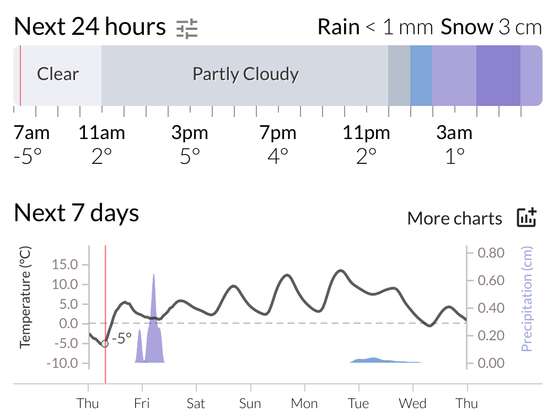Click the blue rain segment in hourly bar
553x417 pixels.
coord(421,75)
